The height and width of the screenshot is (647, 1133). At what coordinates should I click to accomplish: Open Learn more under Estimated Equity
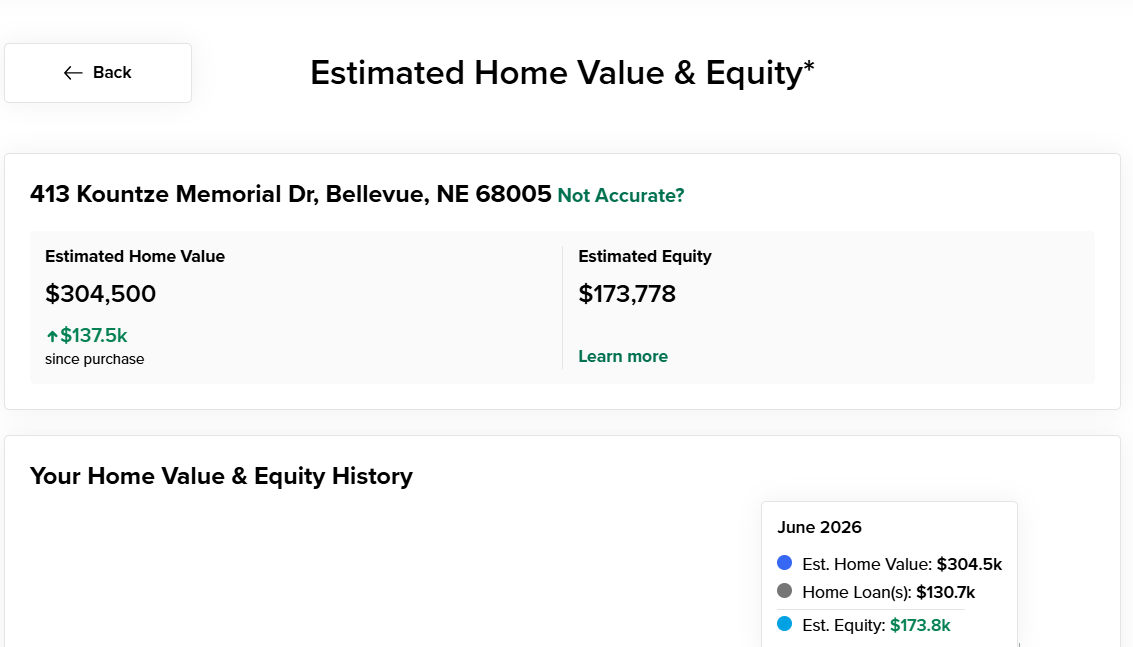tap(623, 356)
